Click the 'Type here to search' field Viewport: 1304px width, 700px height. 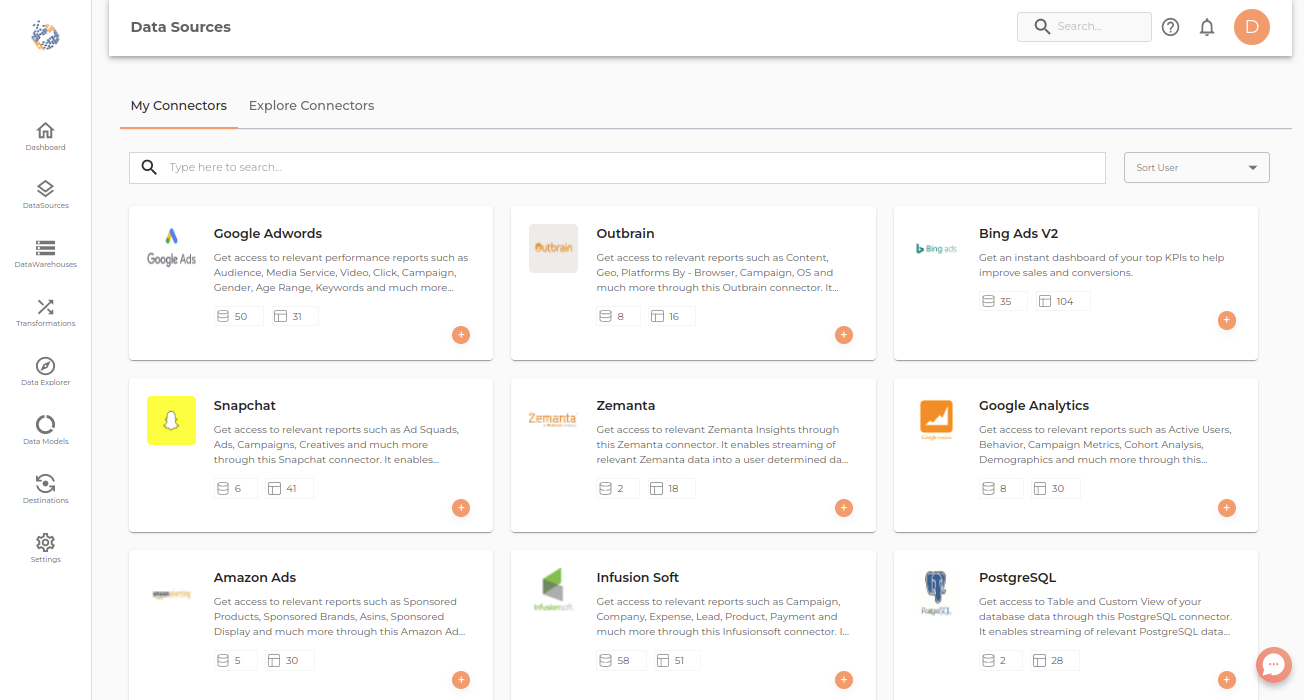pyautogui.click(x=617, y=168)
